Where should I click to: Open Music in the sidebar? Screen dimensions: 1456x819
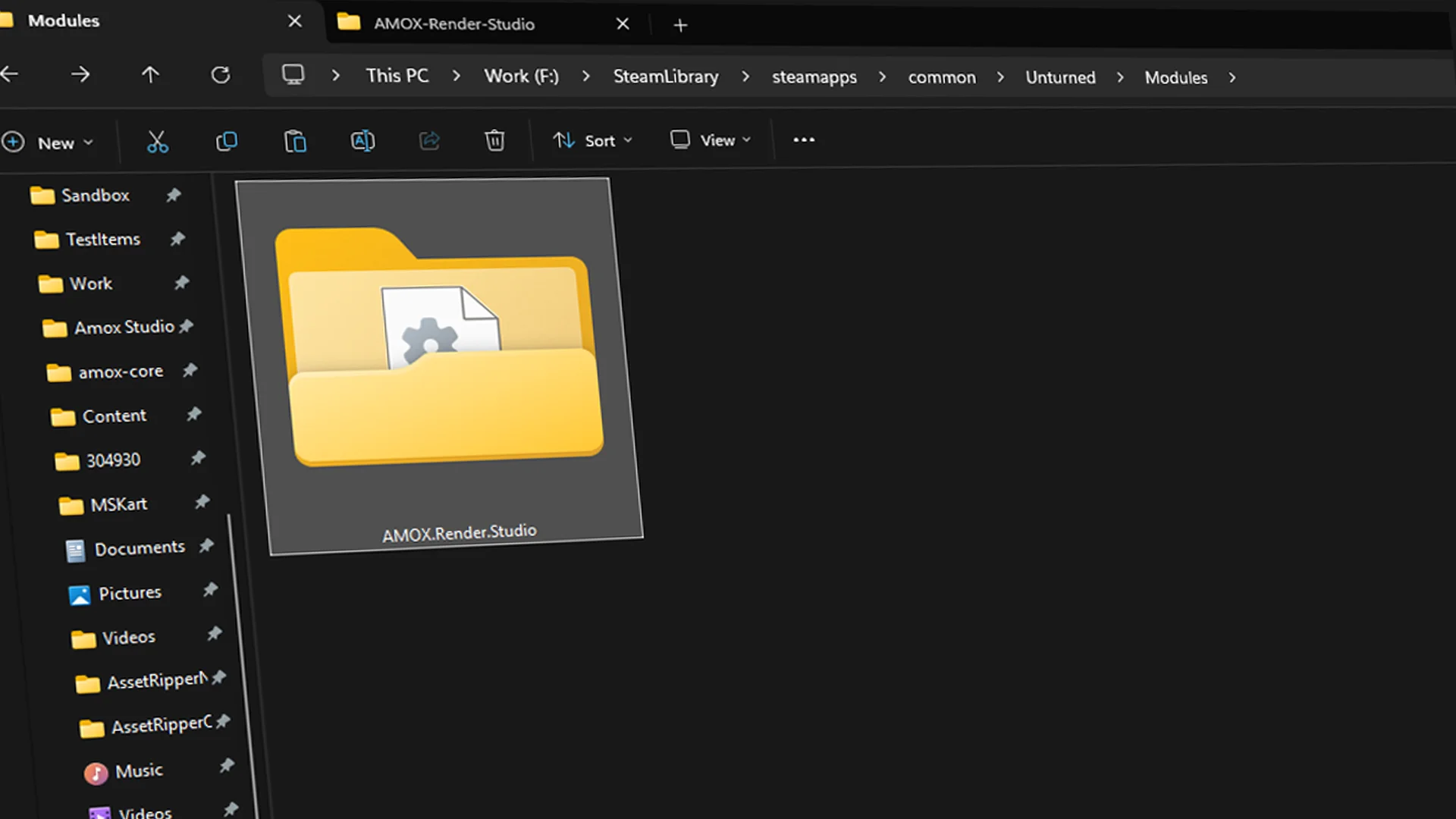(124, 771)
